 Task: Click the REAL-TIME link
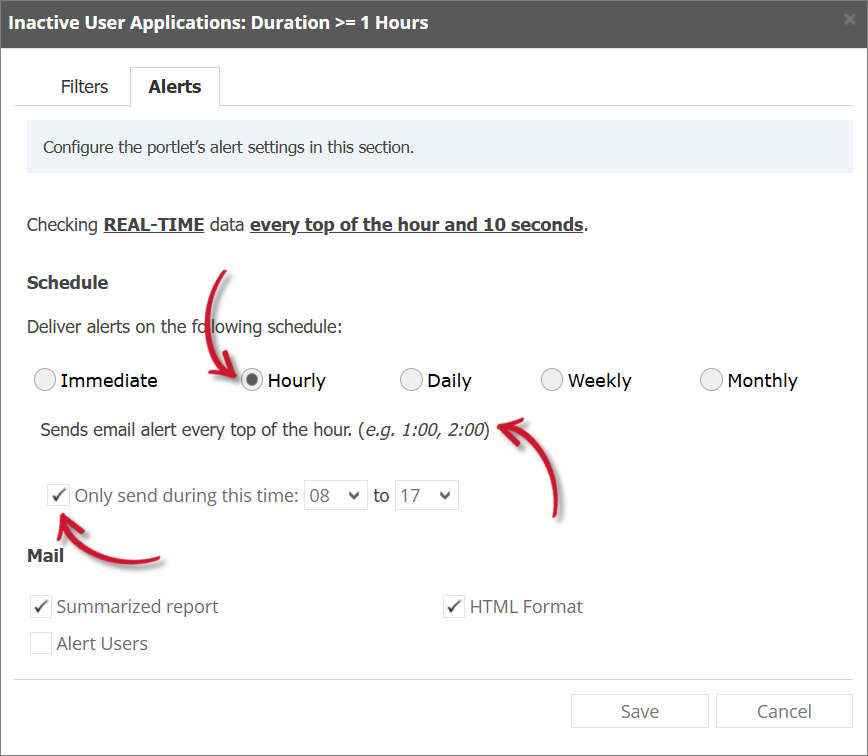153,224
